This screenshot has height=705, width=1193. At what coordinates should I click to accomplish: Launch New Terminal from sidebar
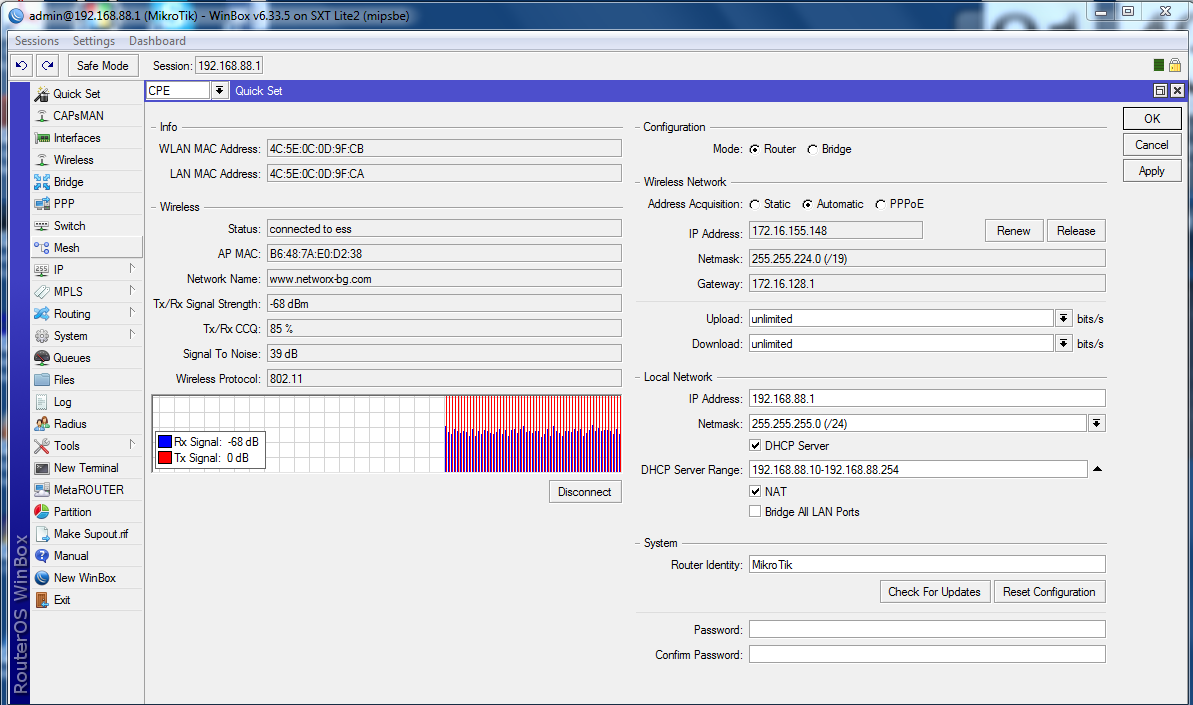tap(42, 468)
